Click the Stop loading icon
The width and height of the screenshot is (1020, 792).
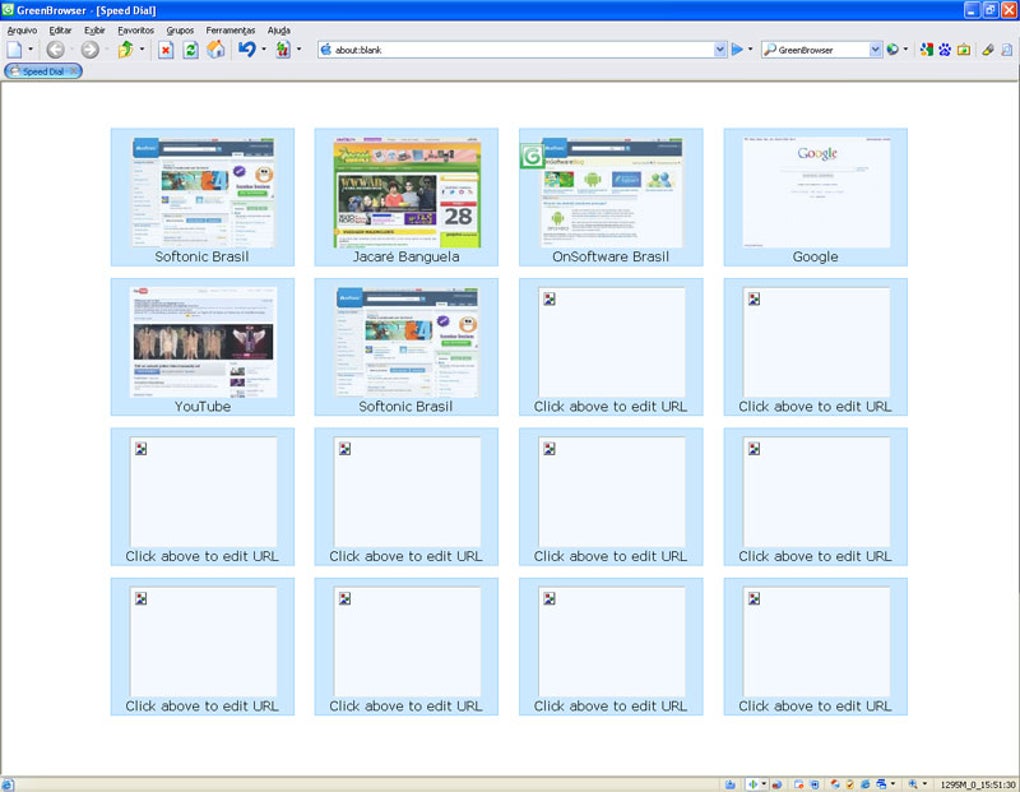[165, 48]
